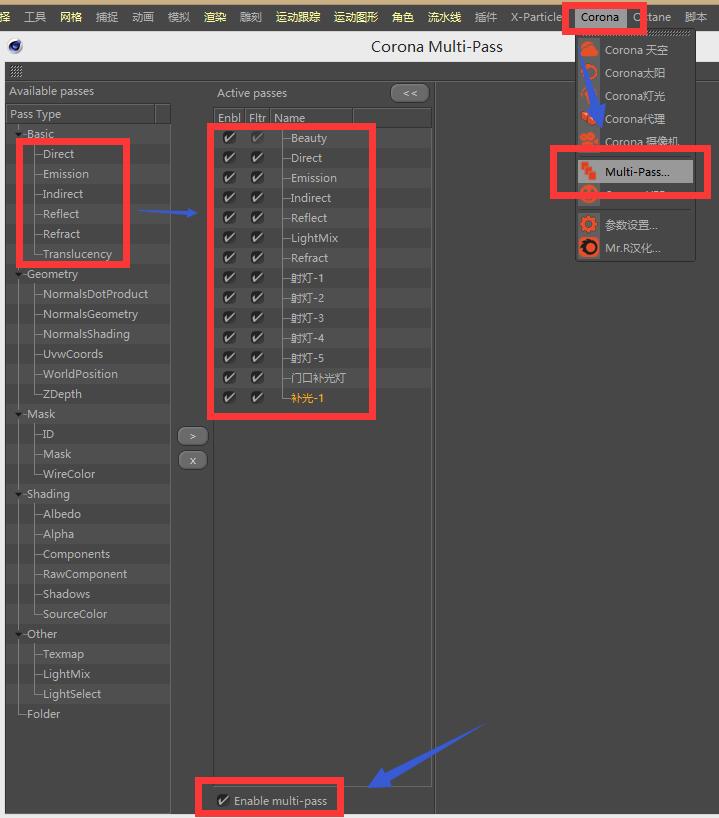Toggle Enbl checkbox for LightMix pass

[229, 238]
